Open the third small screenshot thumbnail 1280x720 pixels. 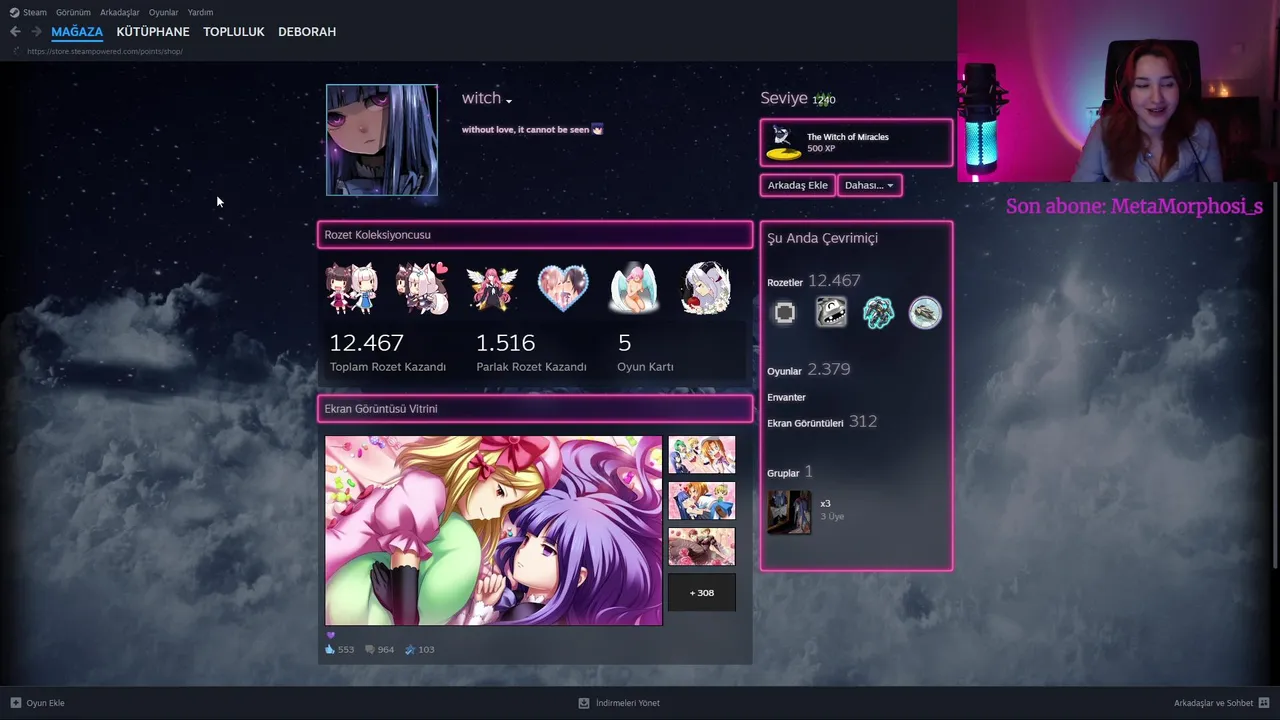(x=702, y=547)
